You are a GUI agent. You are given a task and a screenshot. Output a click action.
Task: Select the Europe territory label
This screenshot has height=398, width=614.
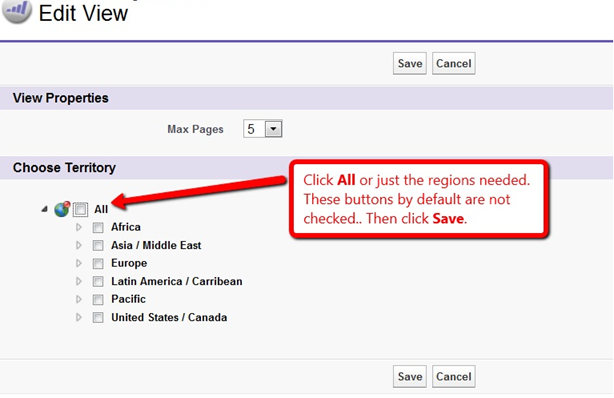[129, 263]
